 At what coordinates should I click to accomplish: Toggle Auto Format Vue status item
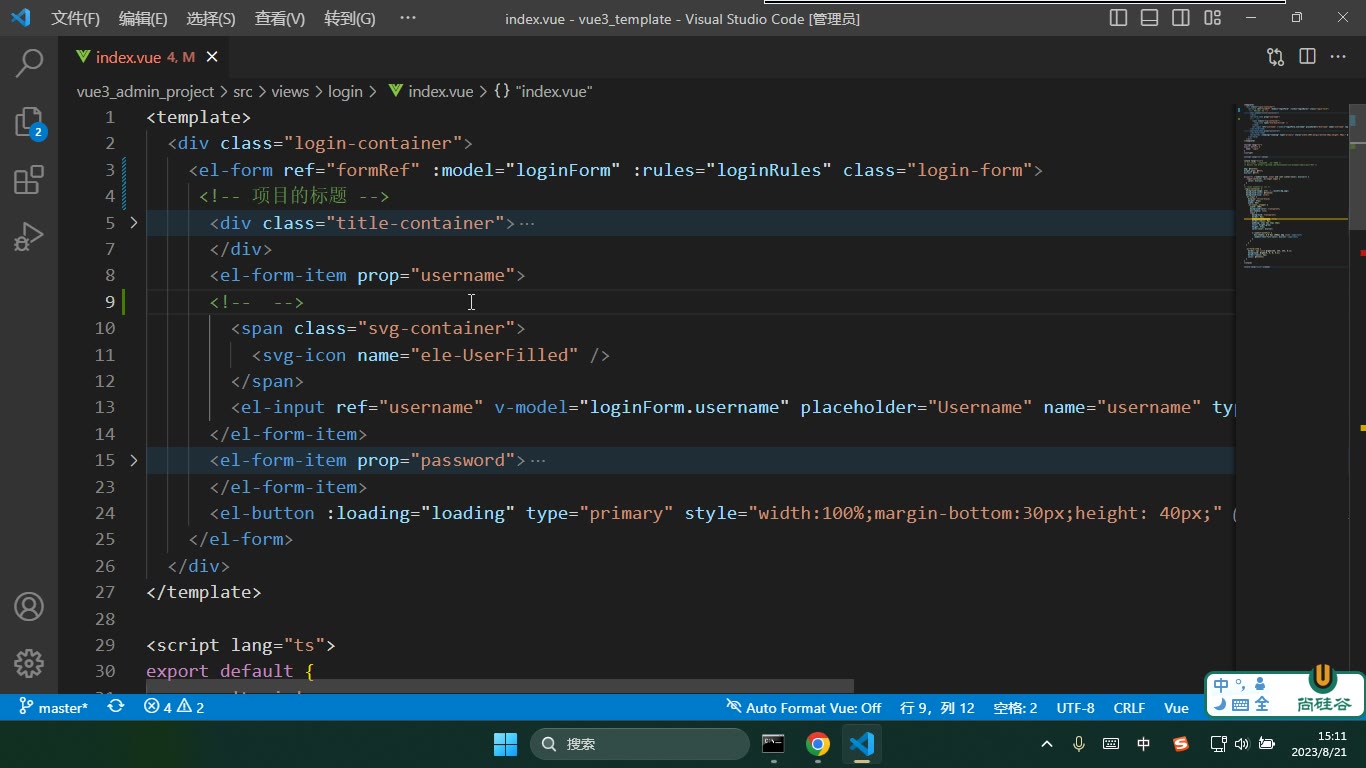click(804, 707)
